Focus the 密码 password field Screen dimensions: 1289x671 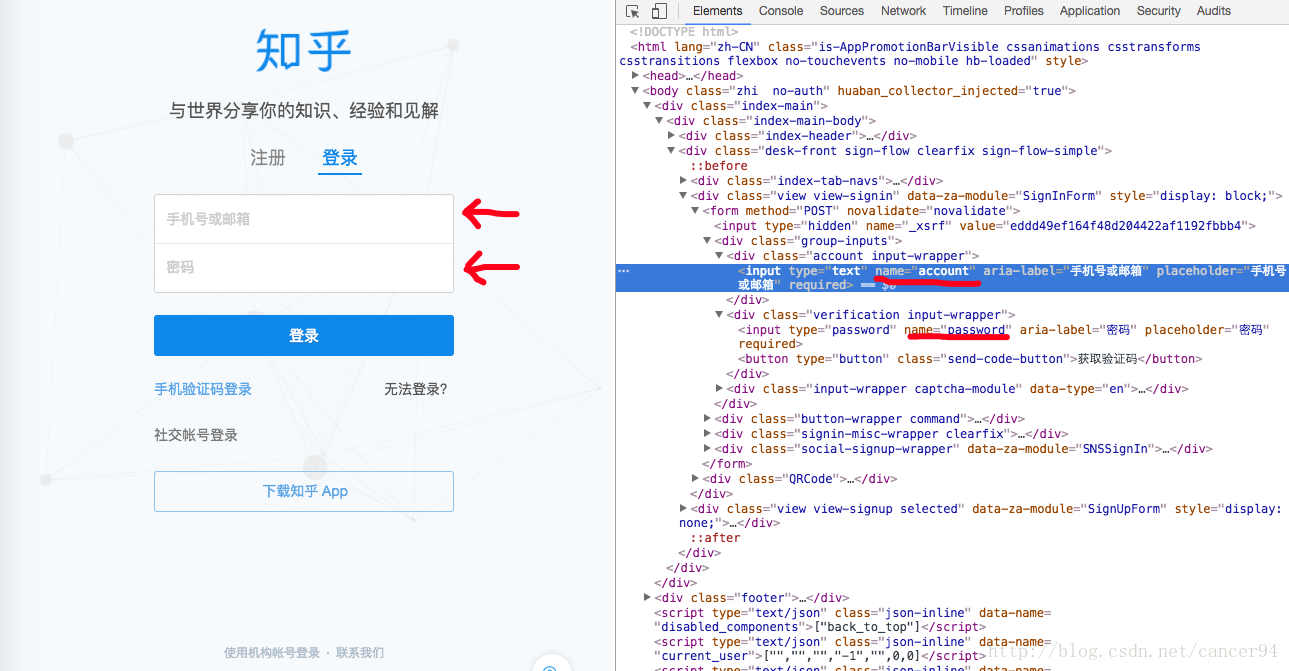point(304,268)
